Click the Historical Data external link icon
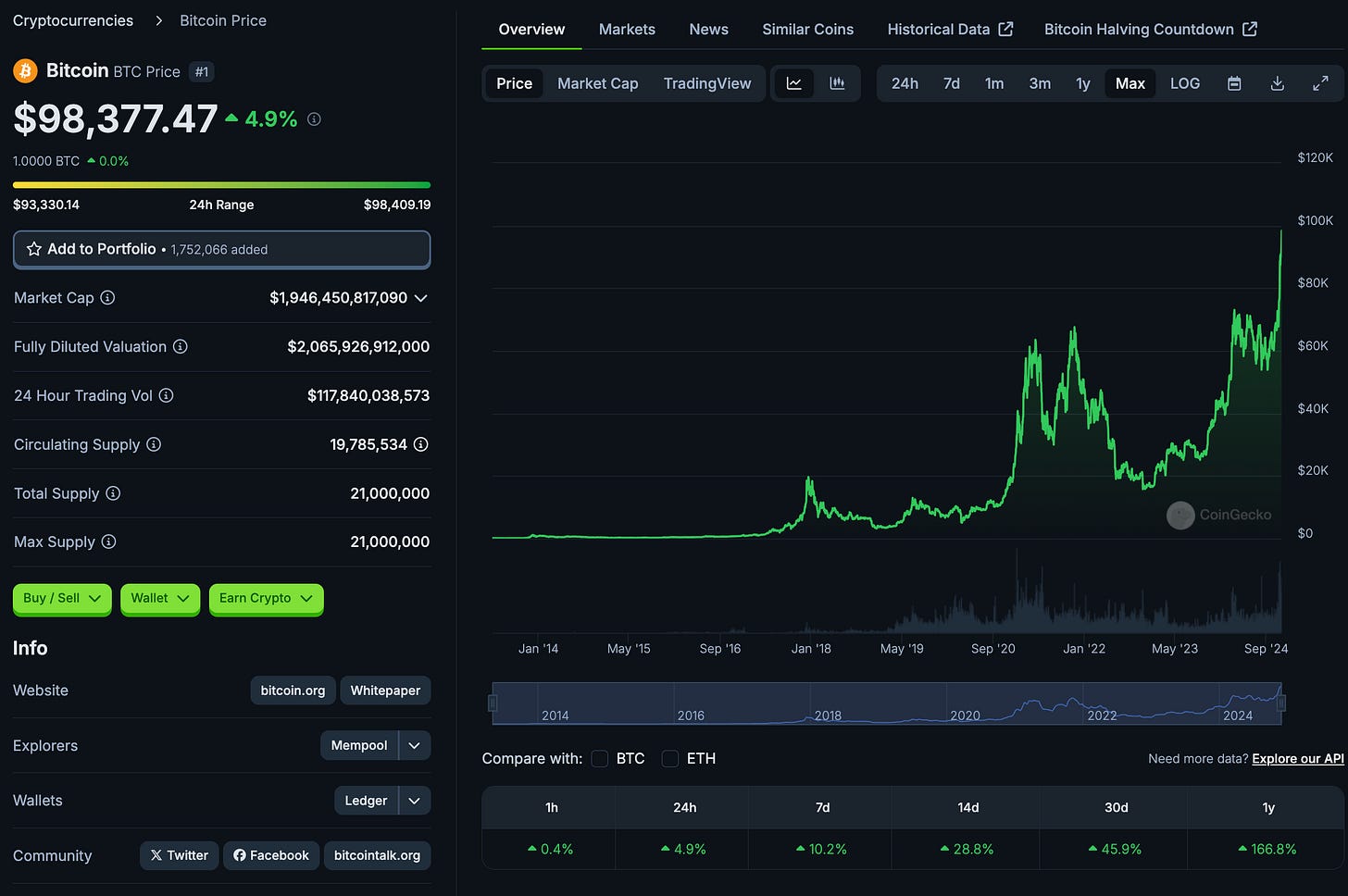Viewport: 1348px width, 896px height. (x=1005, y=29)
